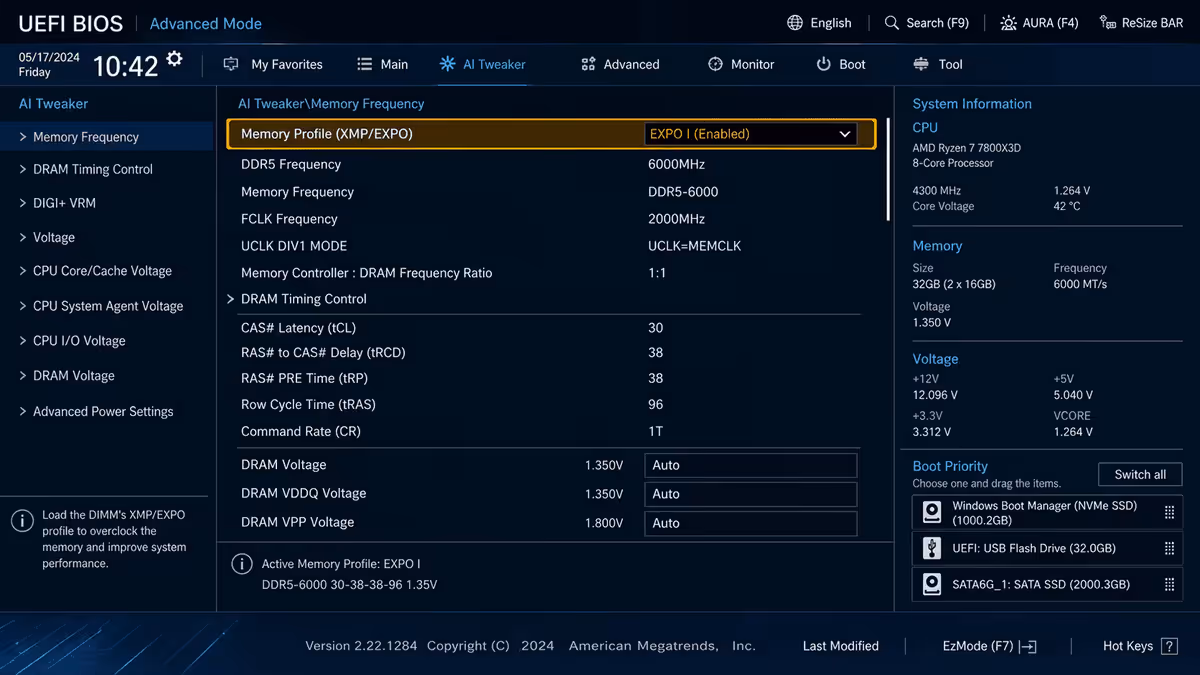Click the DDR5 Frequency 6000MHz value

676,164
